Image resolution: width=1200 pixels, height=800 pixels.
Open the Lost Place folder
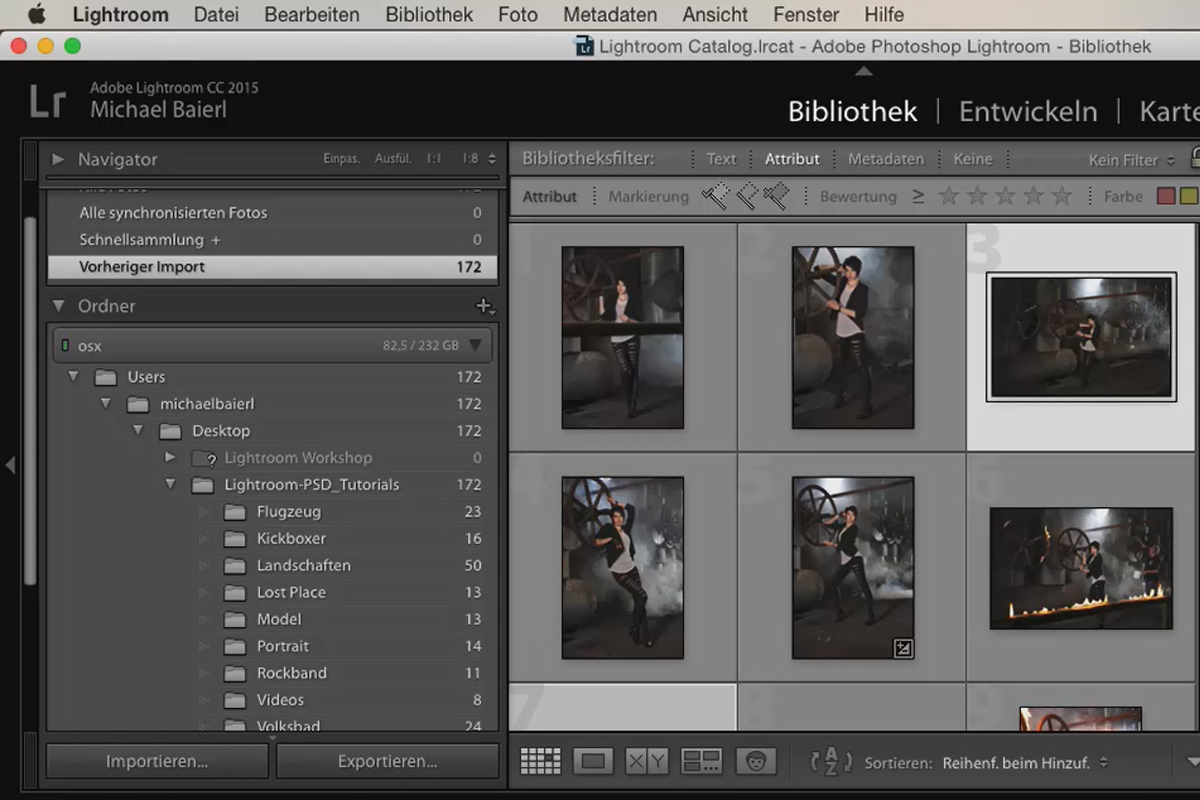291,593
